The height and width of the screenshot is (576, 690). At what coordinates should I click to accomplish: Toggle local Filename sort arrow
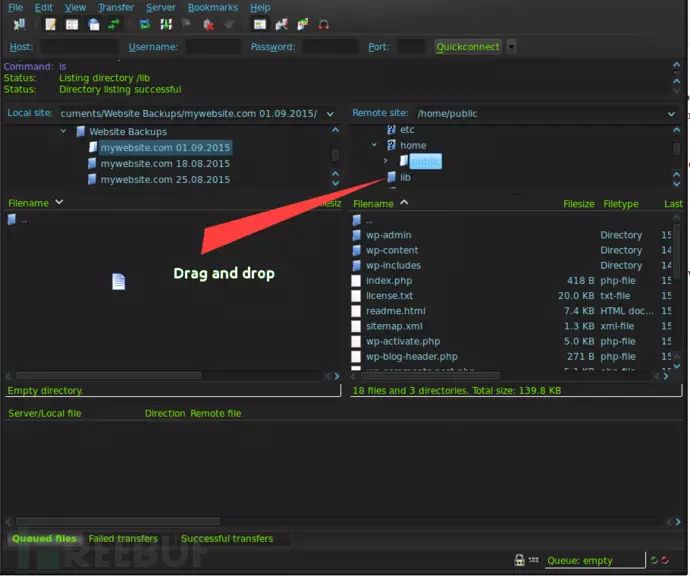pos(59,202)
